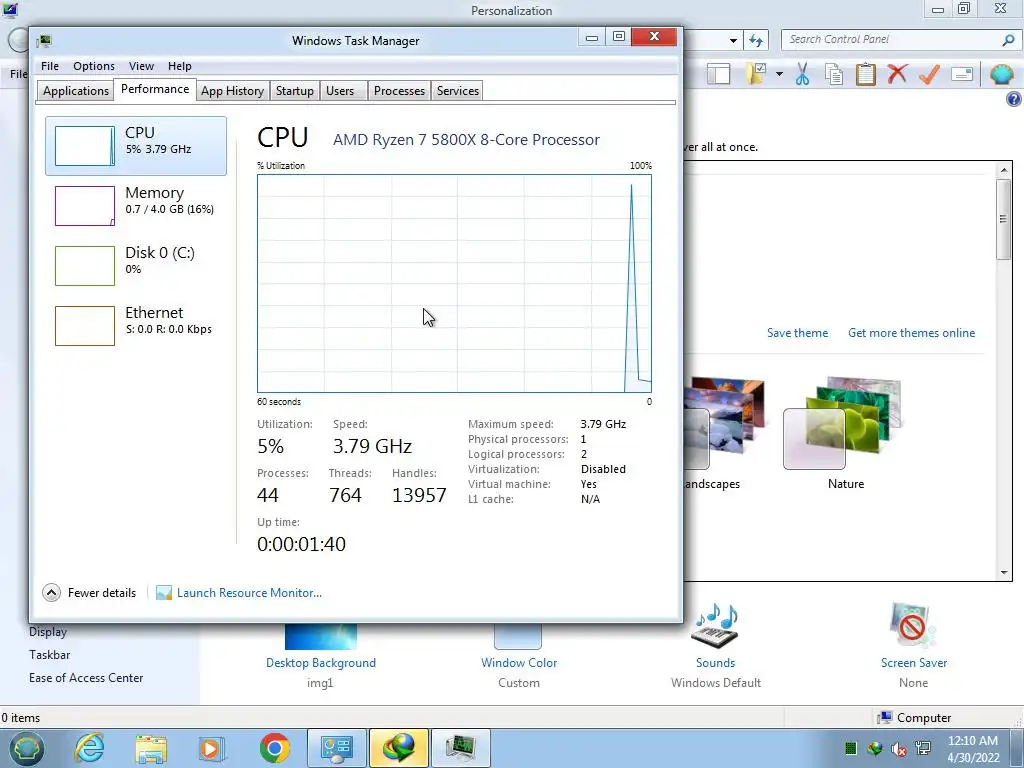Select Disk 0 (C:) in sidebar
The image size is (1024, 768).
136,265
